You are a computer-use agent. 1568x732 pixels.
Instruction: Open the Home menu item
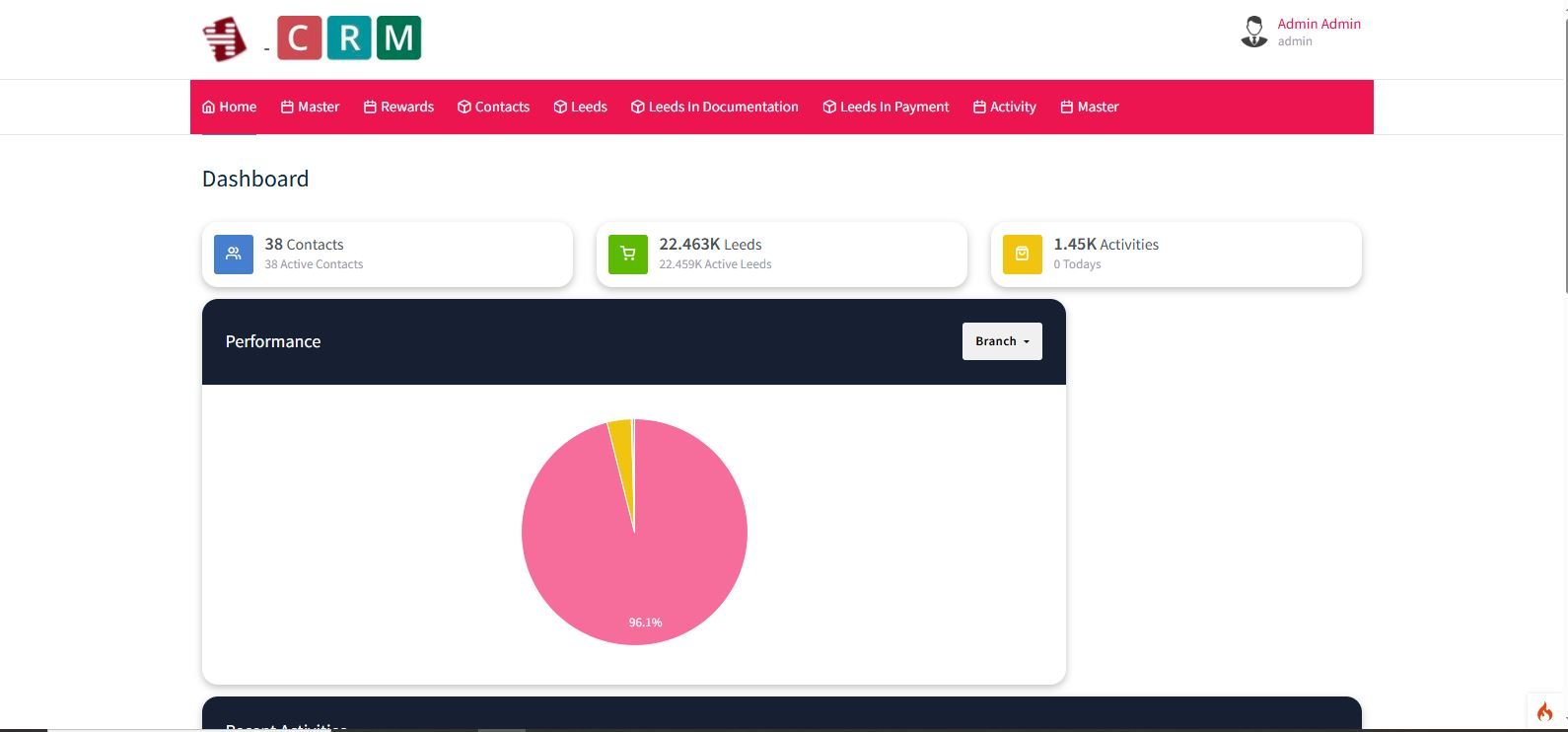(x=229, y=107)
